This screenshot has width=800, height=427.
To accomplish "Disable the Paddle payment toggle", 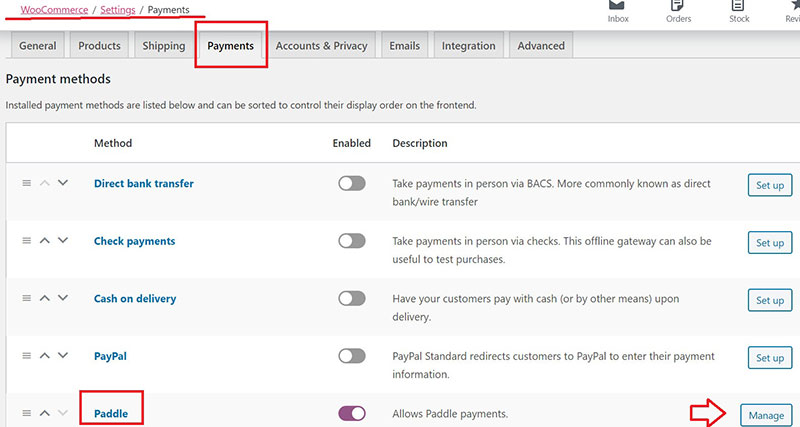I will point(352,413).
